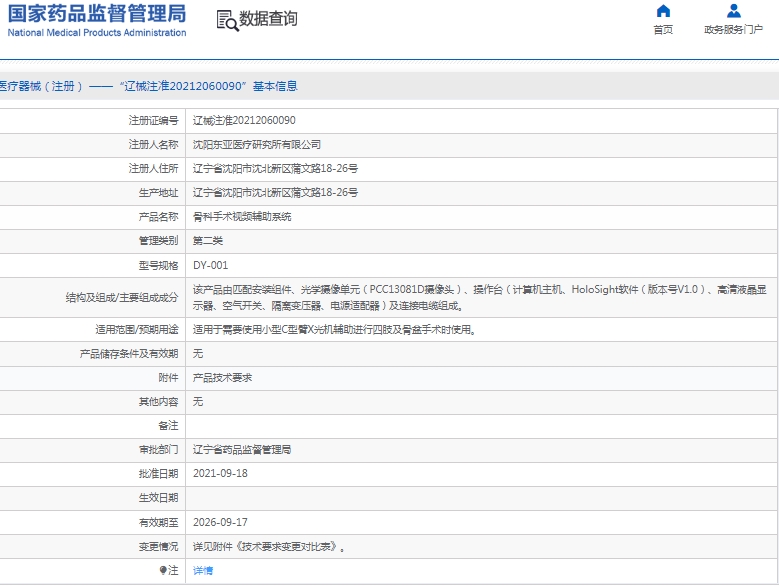
Task: Click the model value DY-001
Action: pyautogui.click(x=211, y=265)
